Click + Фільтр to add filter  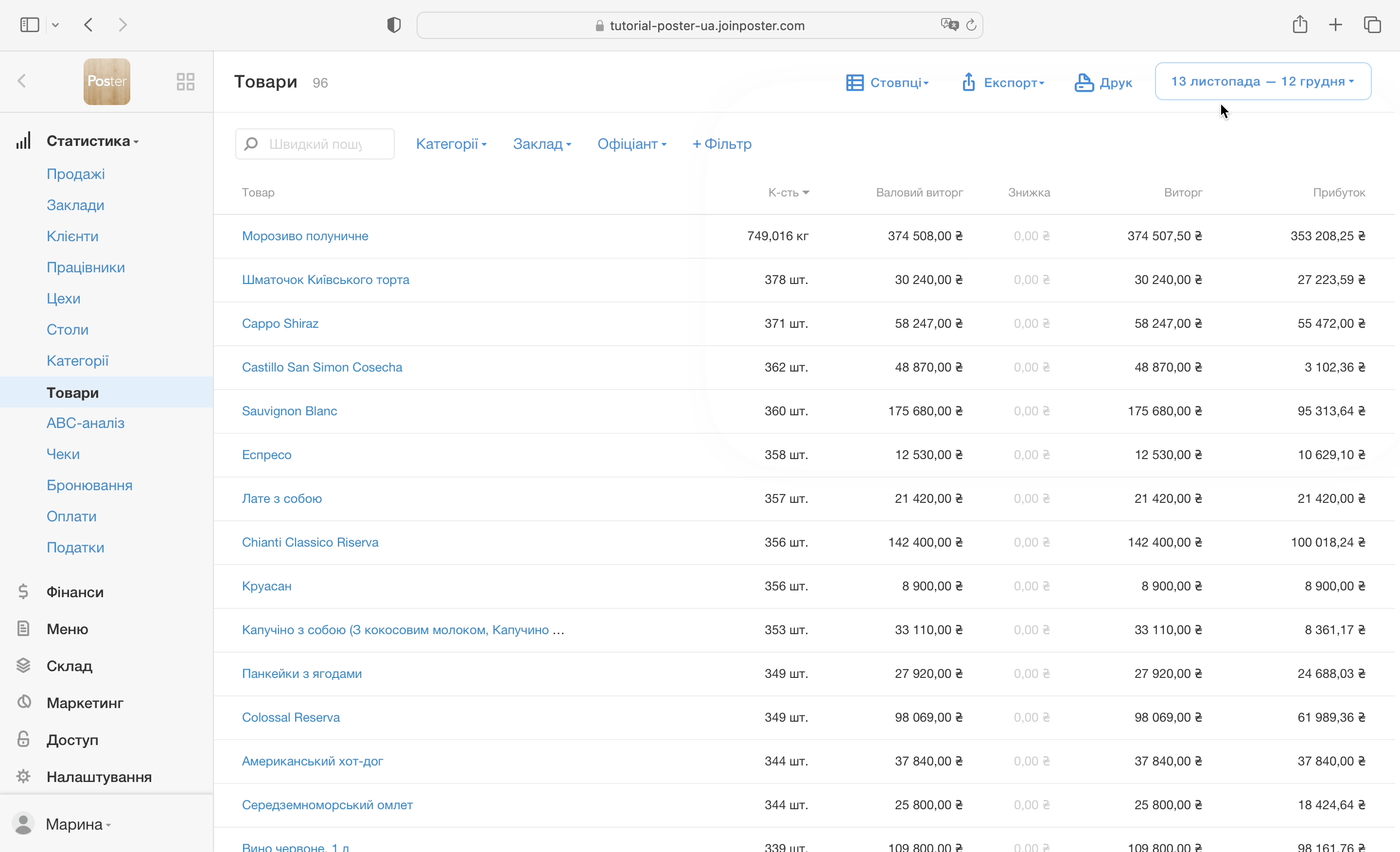(x=721, y=144)
